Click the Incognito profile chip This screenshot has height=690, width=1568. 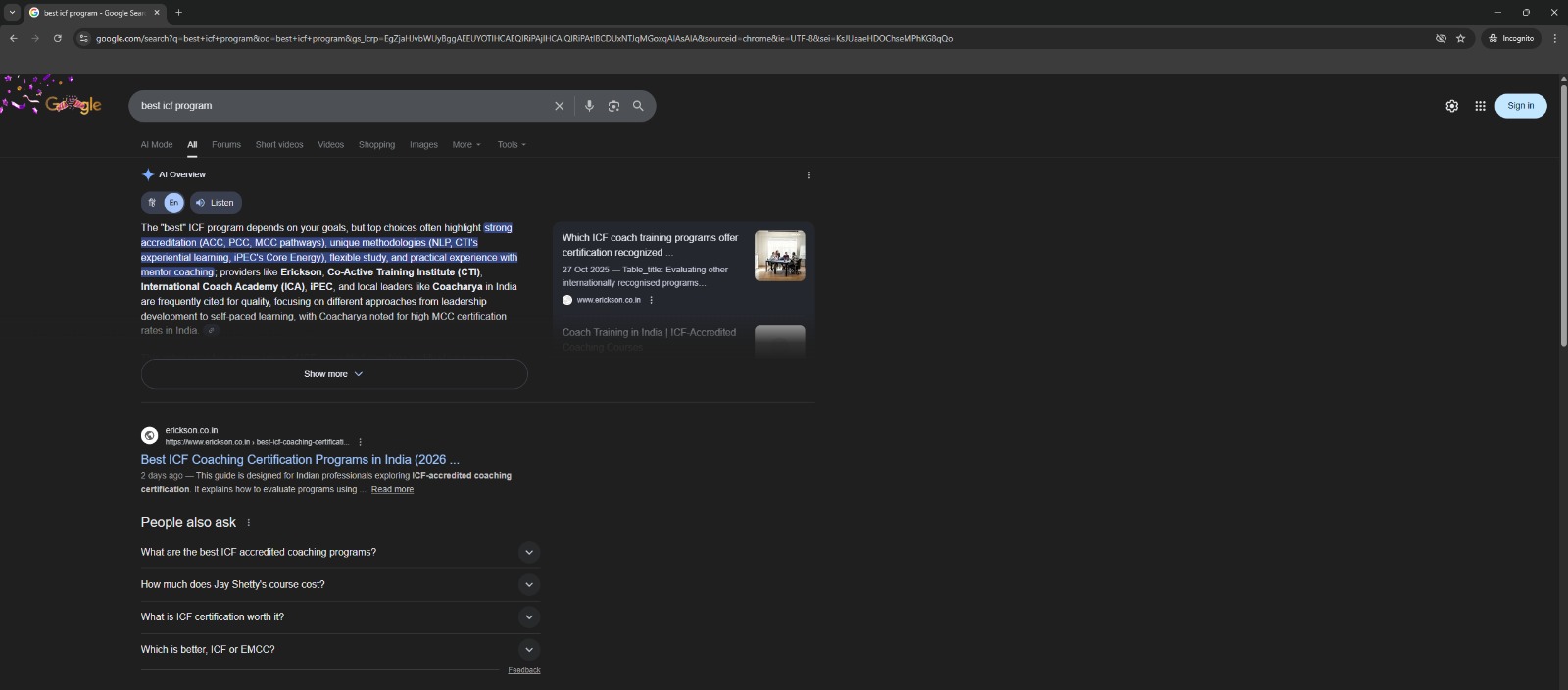click(1511, 38)
